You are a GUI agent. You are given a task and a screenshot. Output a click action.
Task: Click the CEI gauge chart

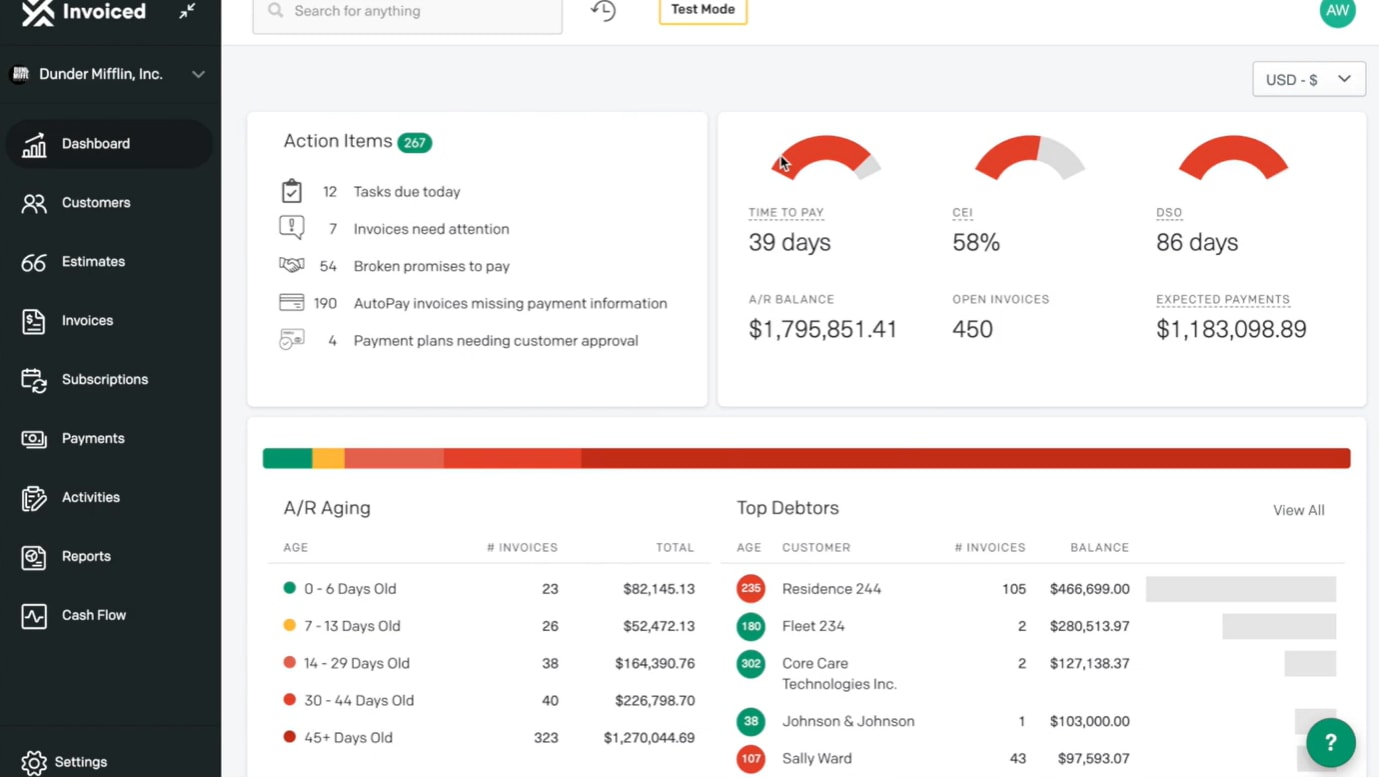[1030, 156]
